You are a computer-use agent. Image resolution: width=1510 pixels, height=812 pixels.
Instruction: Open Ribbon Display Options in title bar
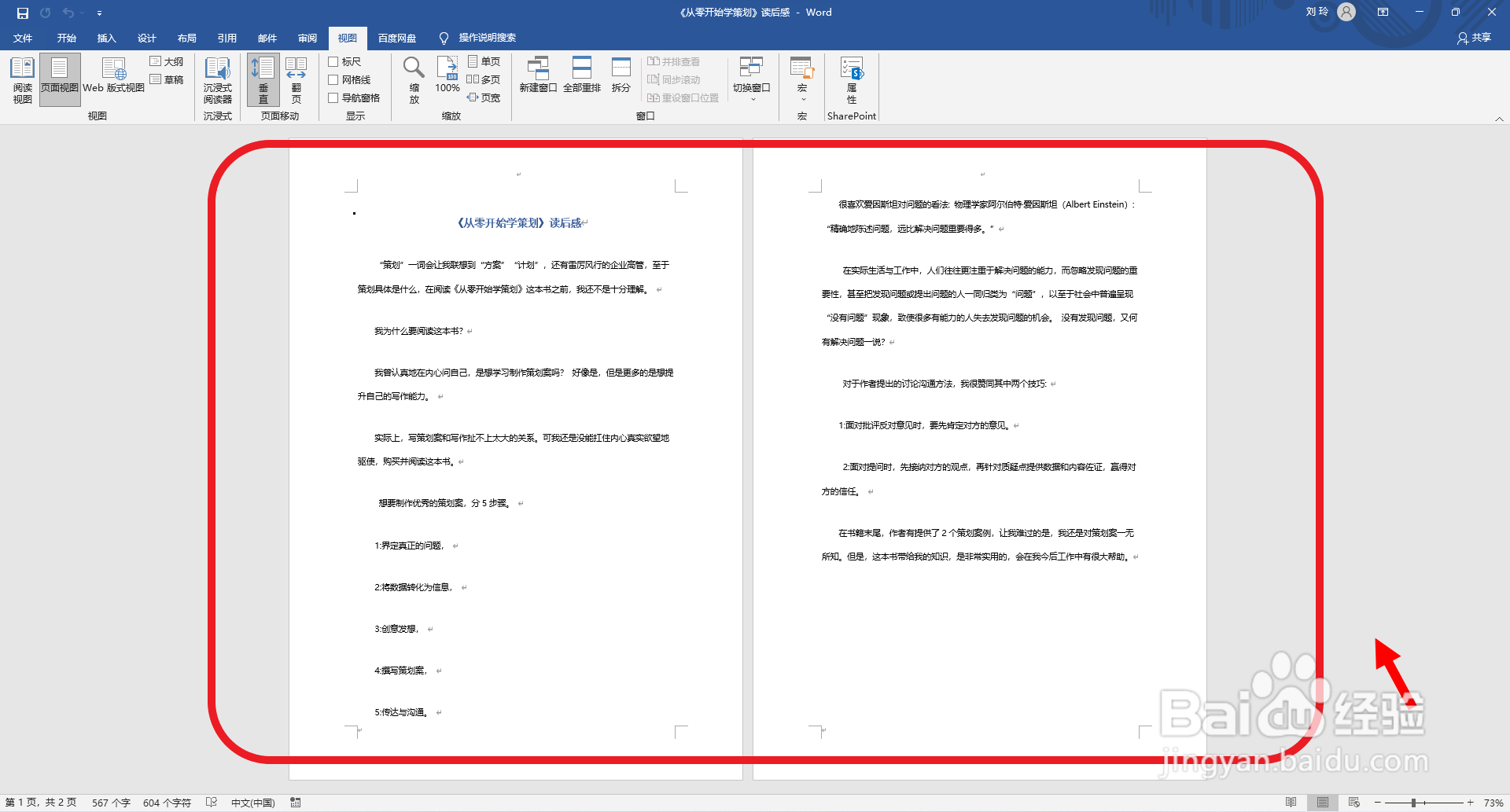click(1383, 12)
